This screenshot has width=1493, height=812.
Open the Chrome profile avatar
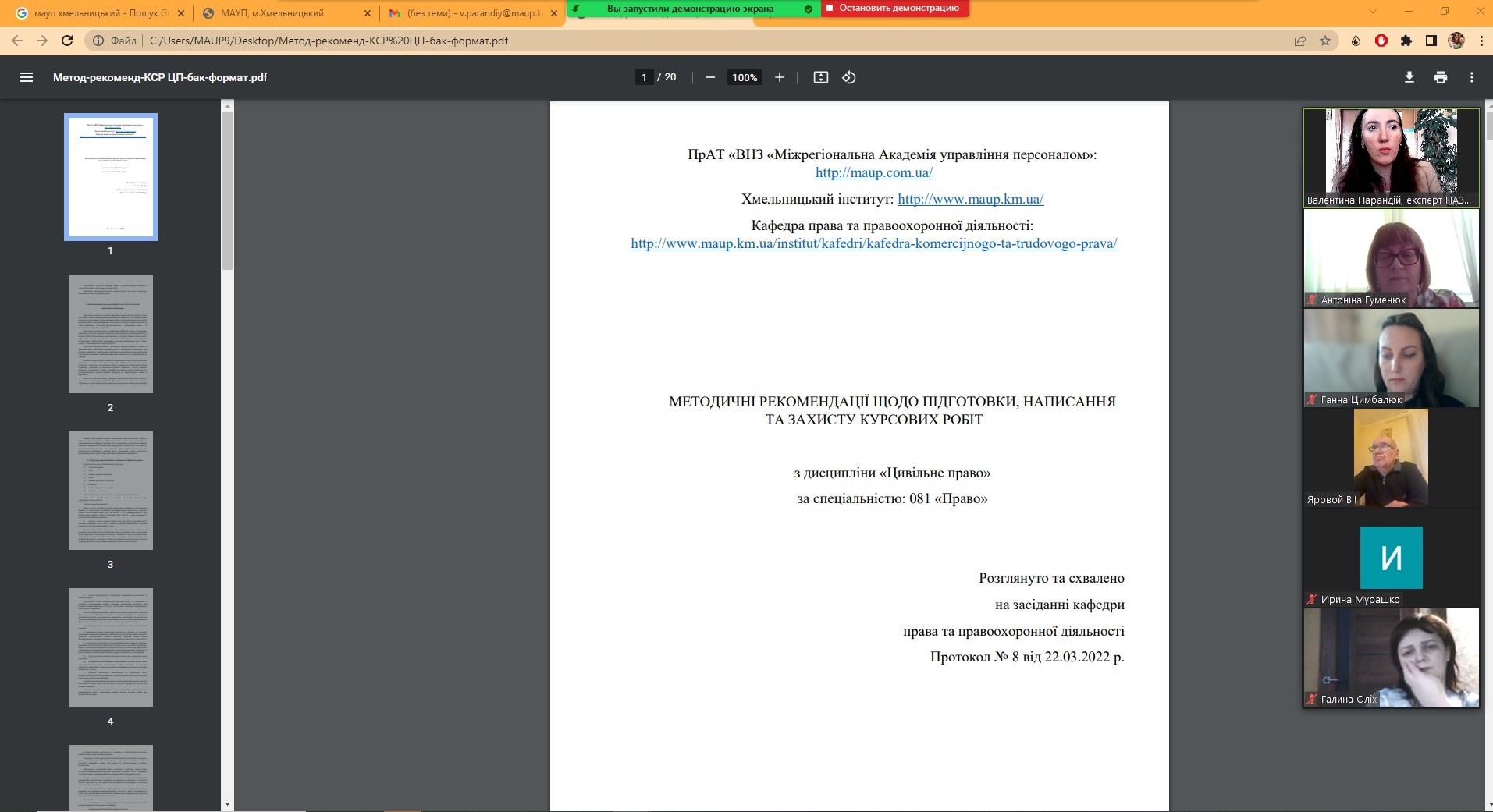pos(1456,41)
